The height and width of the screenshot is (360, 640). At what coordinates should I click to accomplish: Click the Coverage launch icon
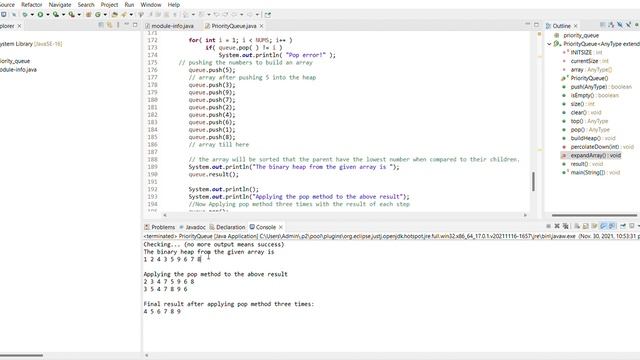pos(56,15)
